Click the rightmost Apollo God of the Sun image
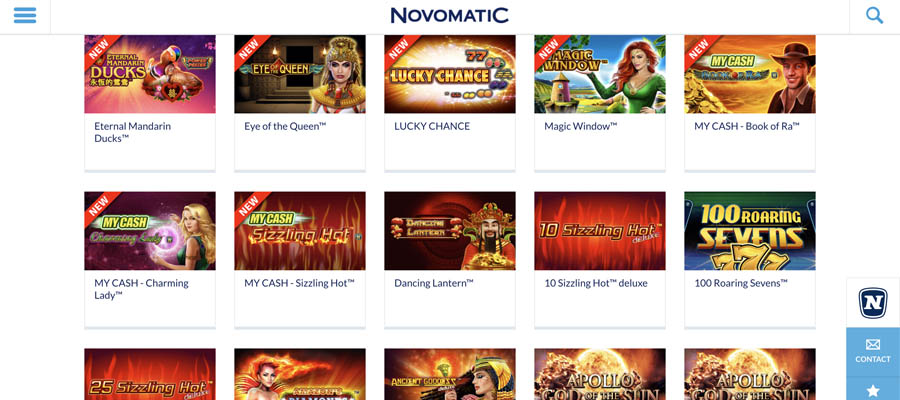The image size is (900, 400). [x=750, y=374]
